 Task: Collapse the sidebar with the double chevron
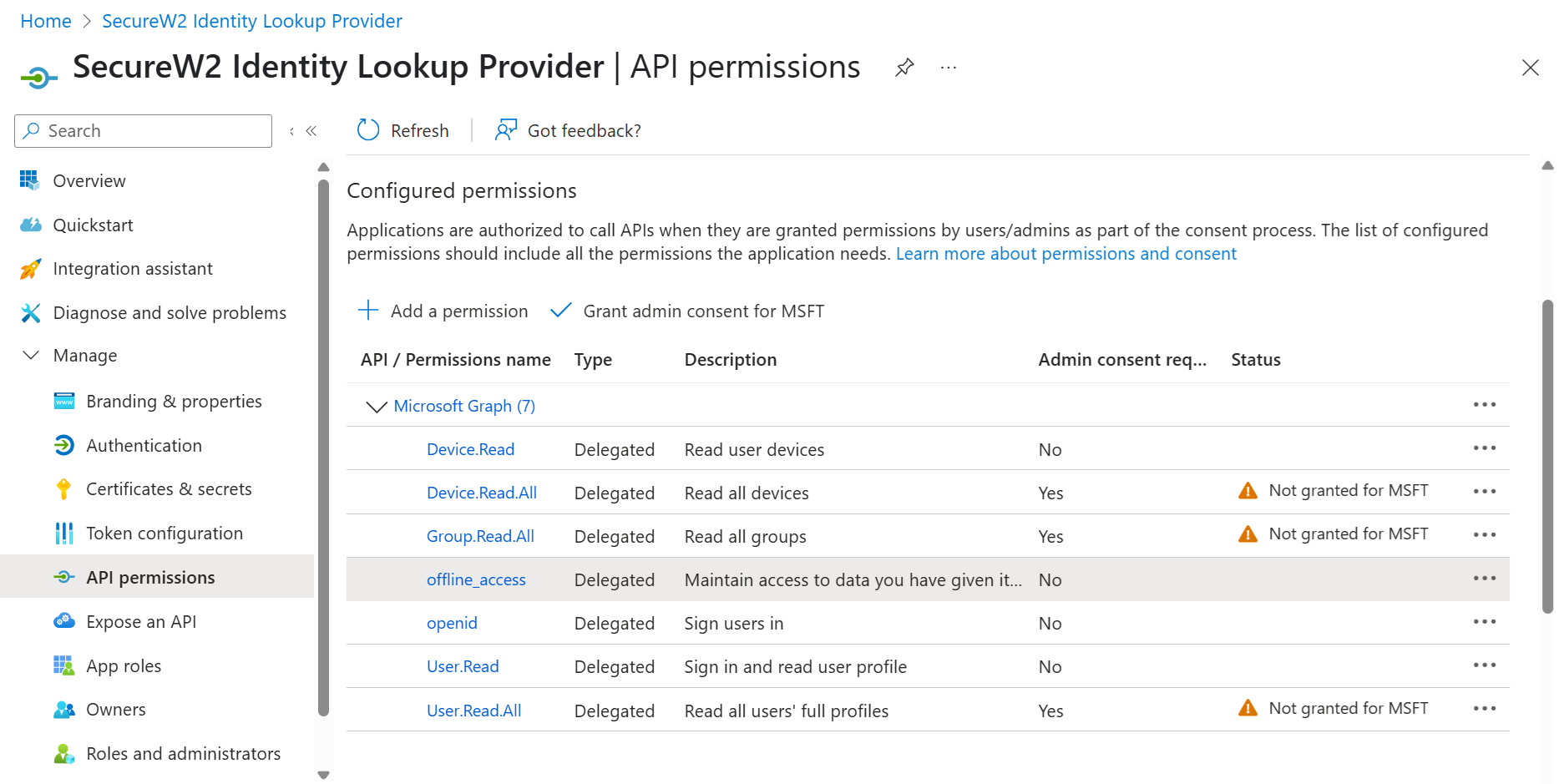pyautogui.click(x=311, y=131)
